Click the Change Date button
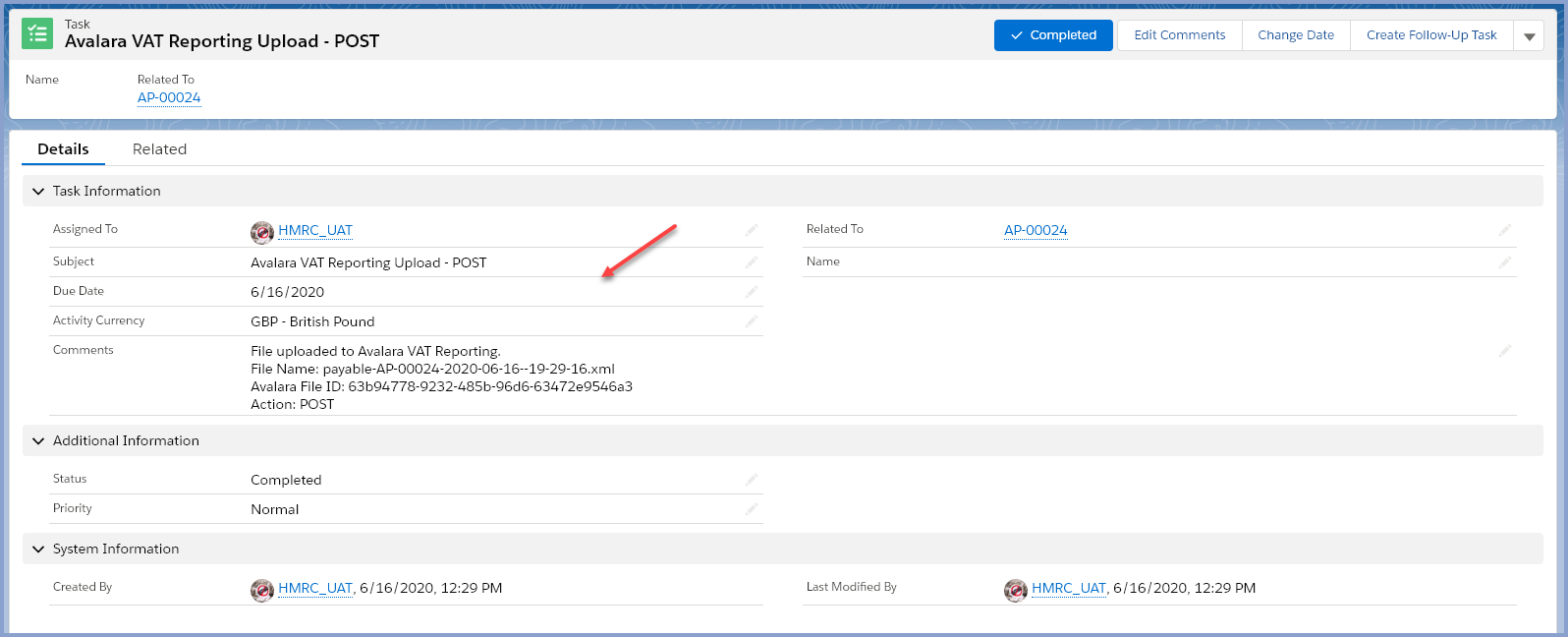The image size is (1568, 637). 1296,35
